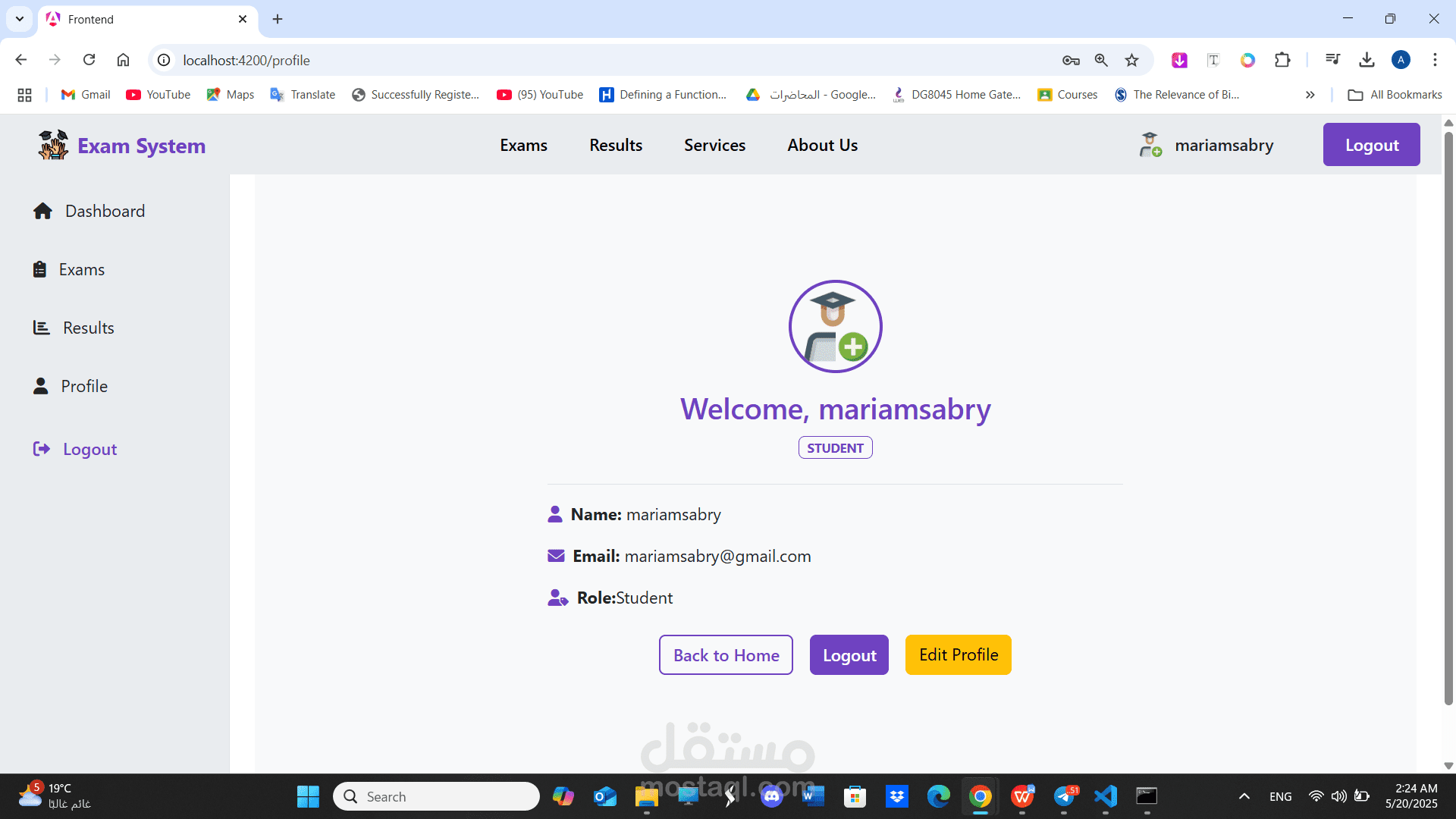This screenshot has width=1456, height=819.
Task: Bookmark this page with star icon
Action: (x=1131, y=60)
